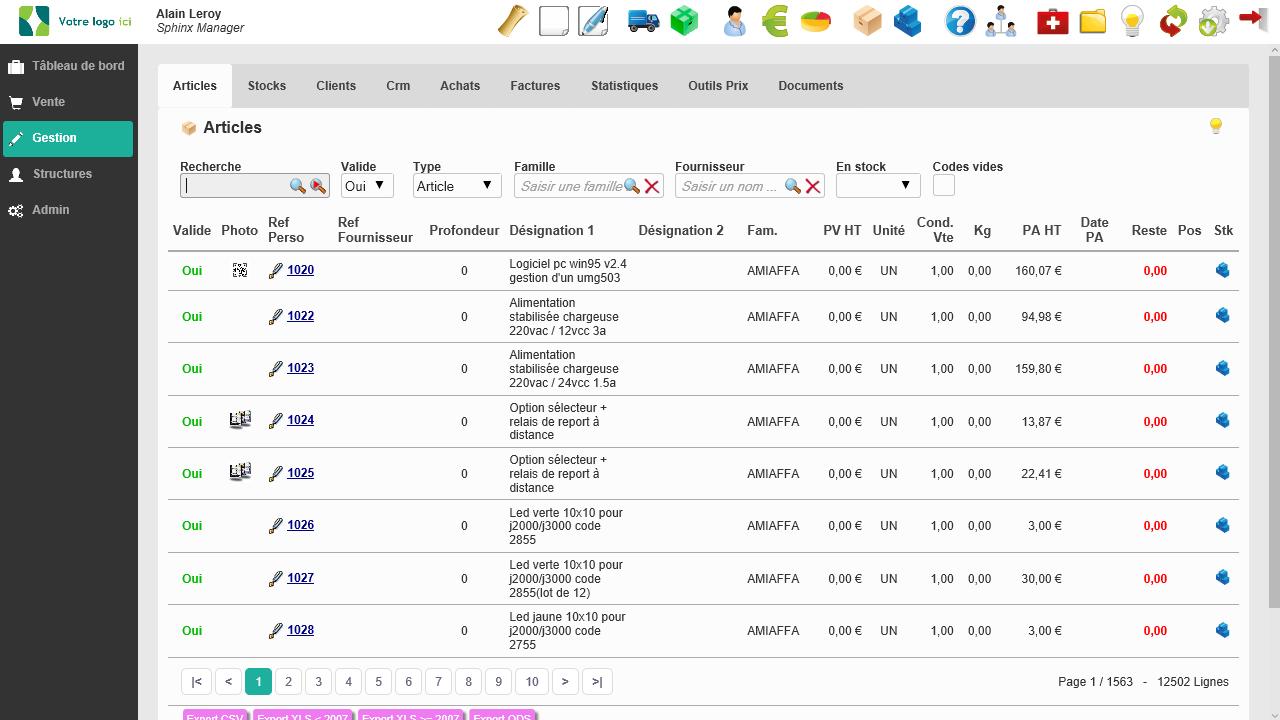The width and height of the screenshot is (1280, 720).
Task: Click the organization hierarchy people icon
Action: click(1001, 21)
